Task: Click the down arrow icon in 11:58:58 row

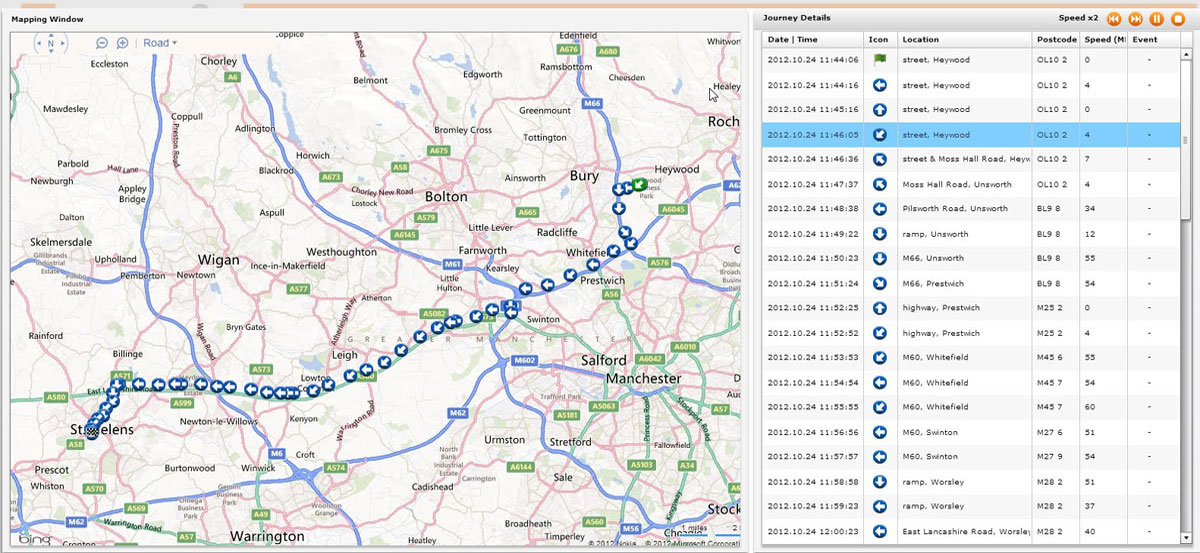Action: coord(879,482)
